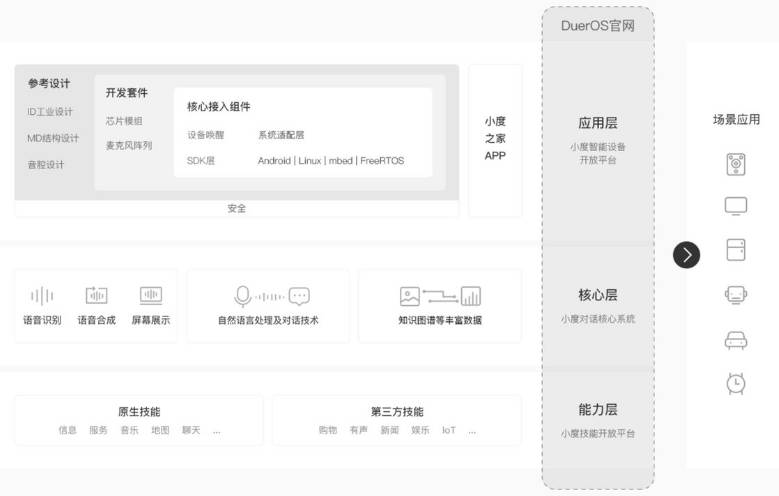The width and height of the screenshot is (779, 496).
Task: Click the 参考设计 heading
Action: [x=49, y=83]
